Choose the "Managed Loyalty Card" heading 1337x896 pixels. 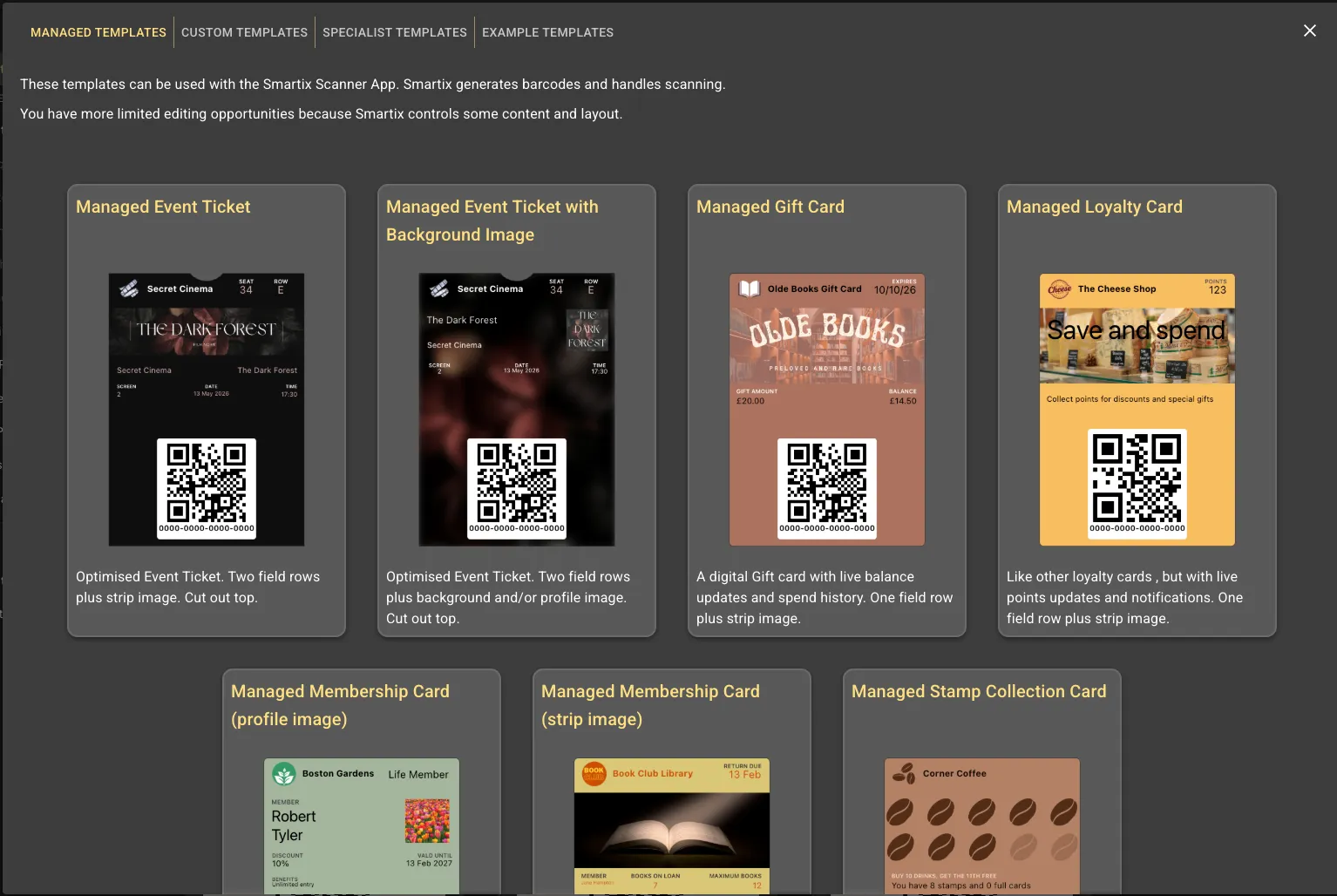tap(1095, 207)
